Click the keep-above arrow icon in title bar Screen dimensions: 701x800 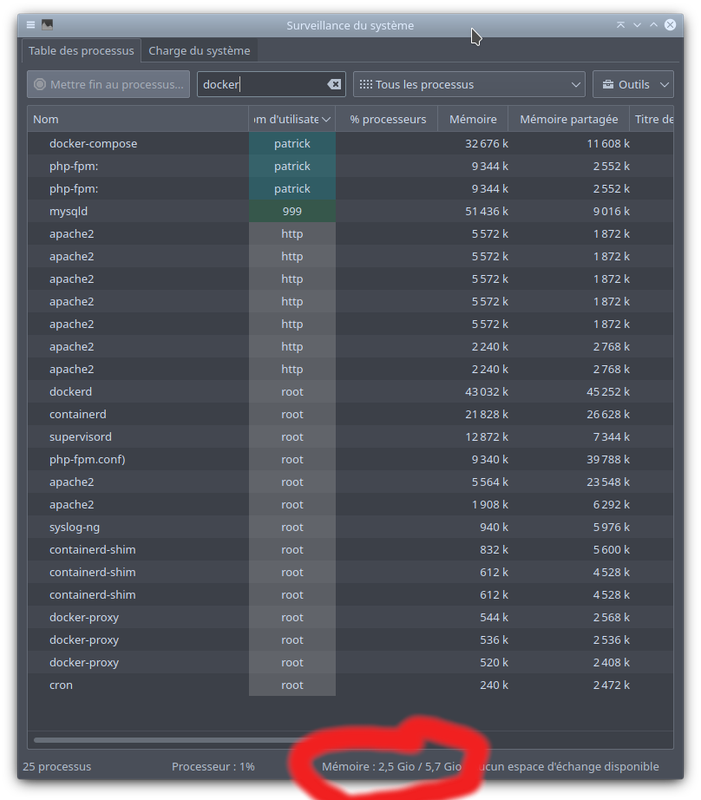pos(620,24)
